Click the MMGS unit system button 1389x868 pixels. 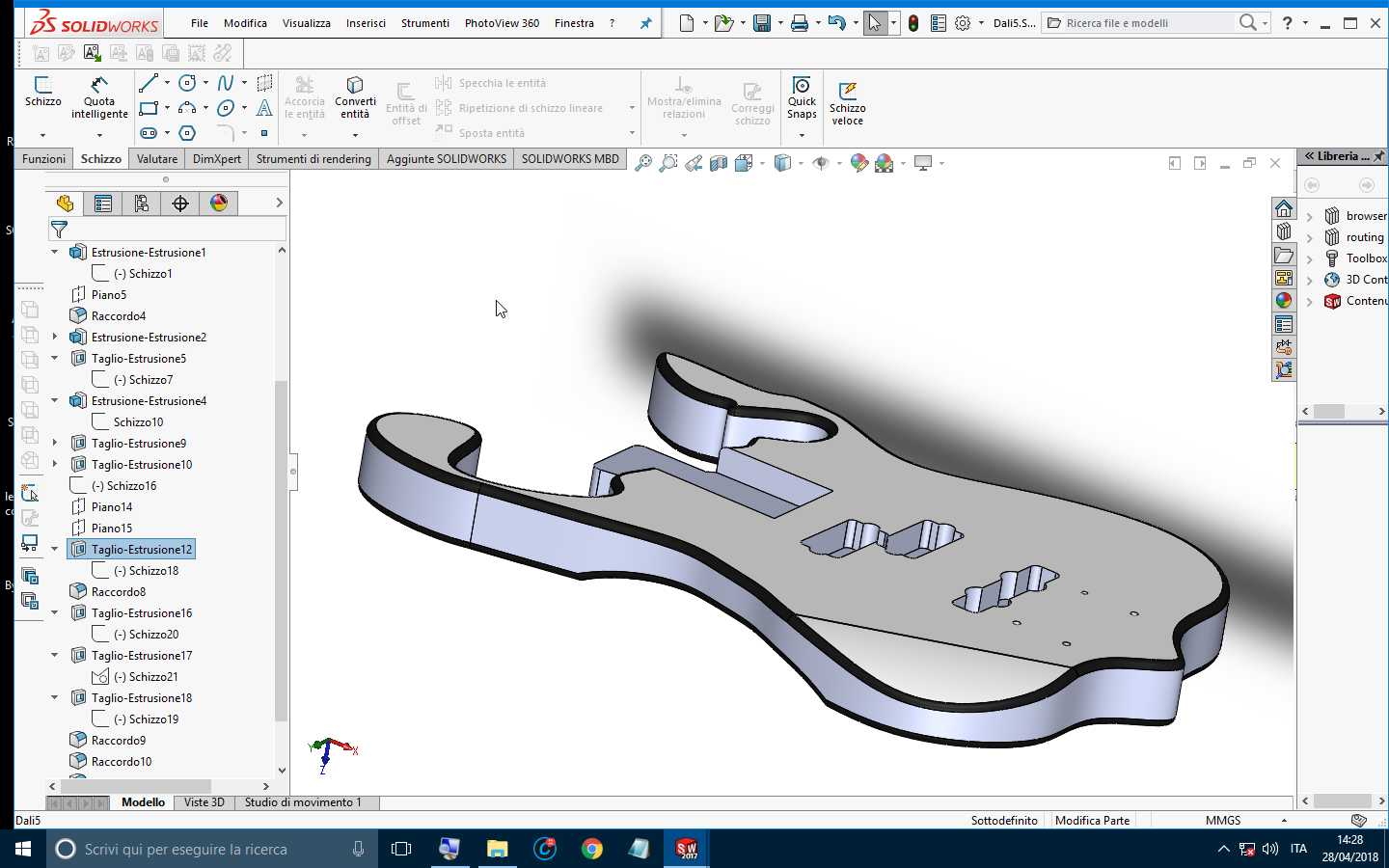click(1223, 821)
